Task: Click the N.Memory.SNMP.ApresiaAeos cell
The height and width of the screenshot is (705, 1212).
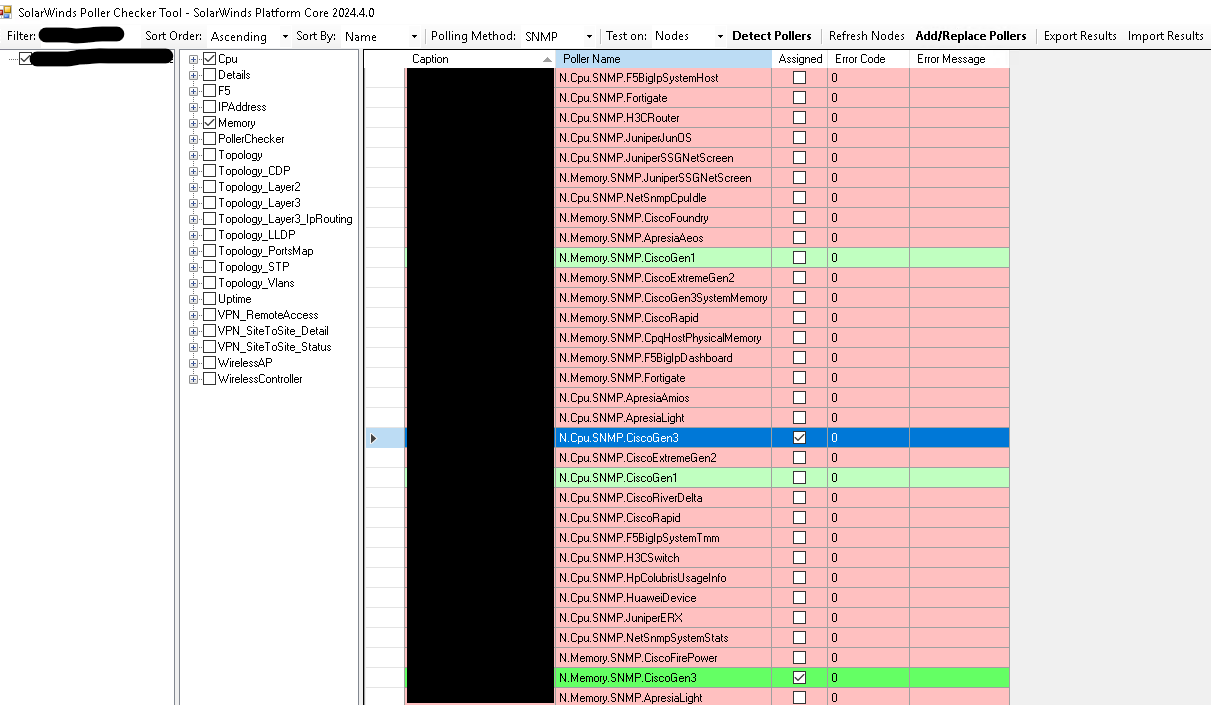Action: [x=663, y=238]
